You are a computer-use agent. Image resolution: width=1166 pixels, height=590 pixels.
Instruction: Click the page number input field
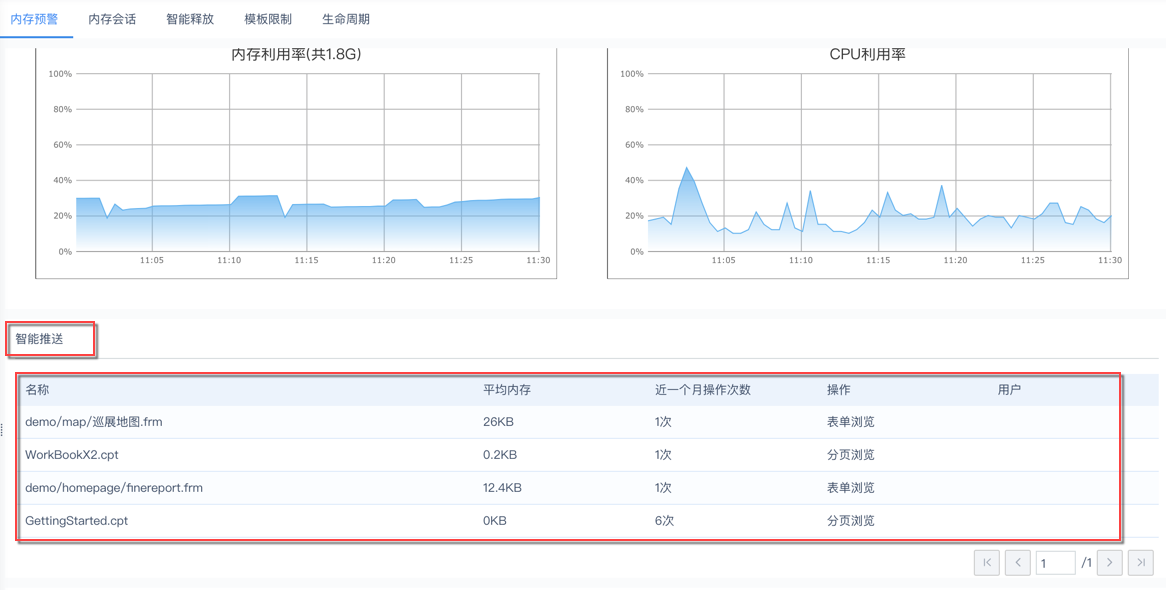(x=1055, y=562)
